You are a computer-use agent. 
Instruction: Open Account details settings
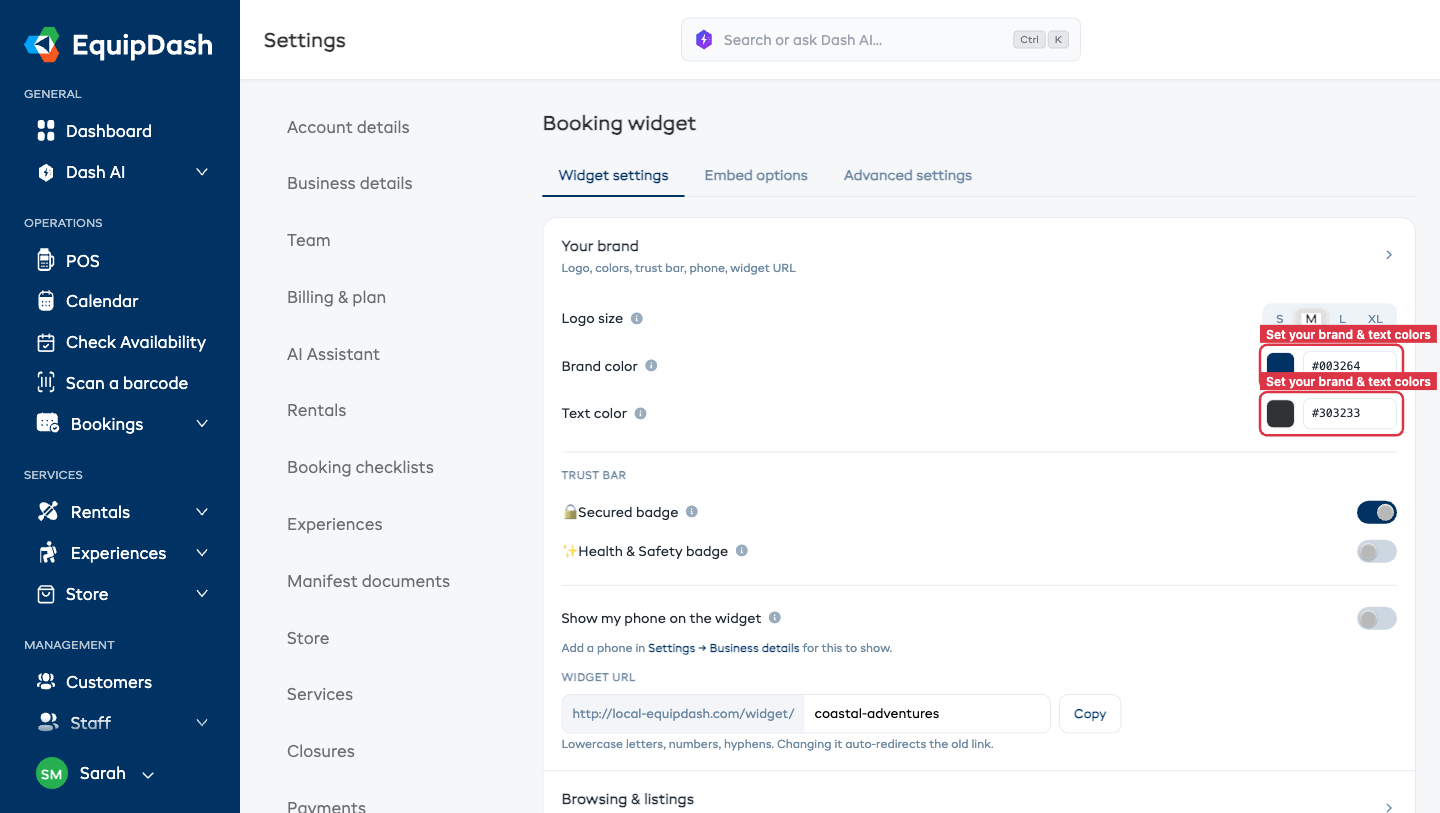tap(348, 127)
